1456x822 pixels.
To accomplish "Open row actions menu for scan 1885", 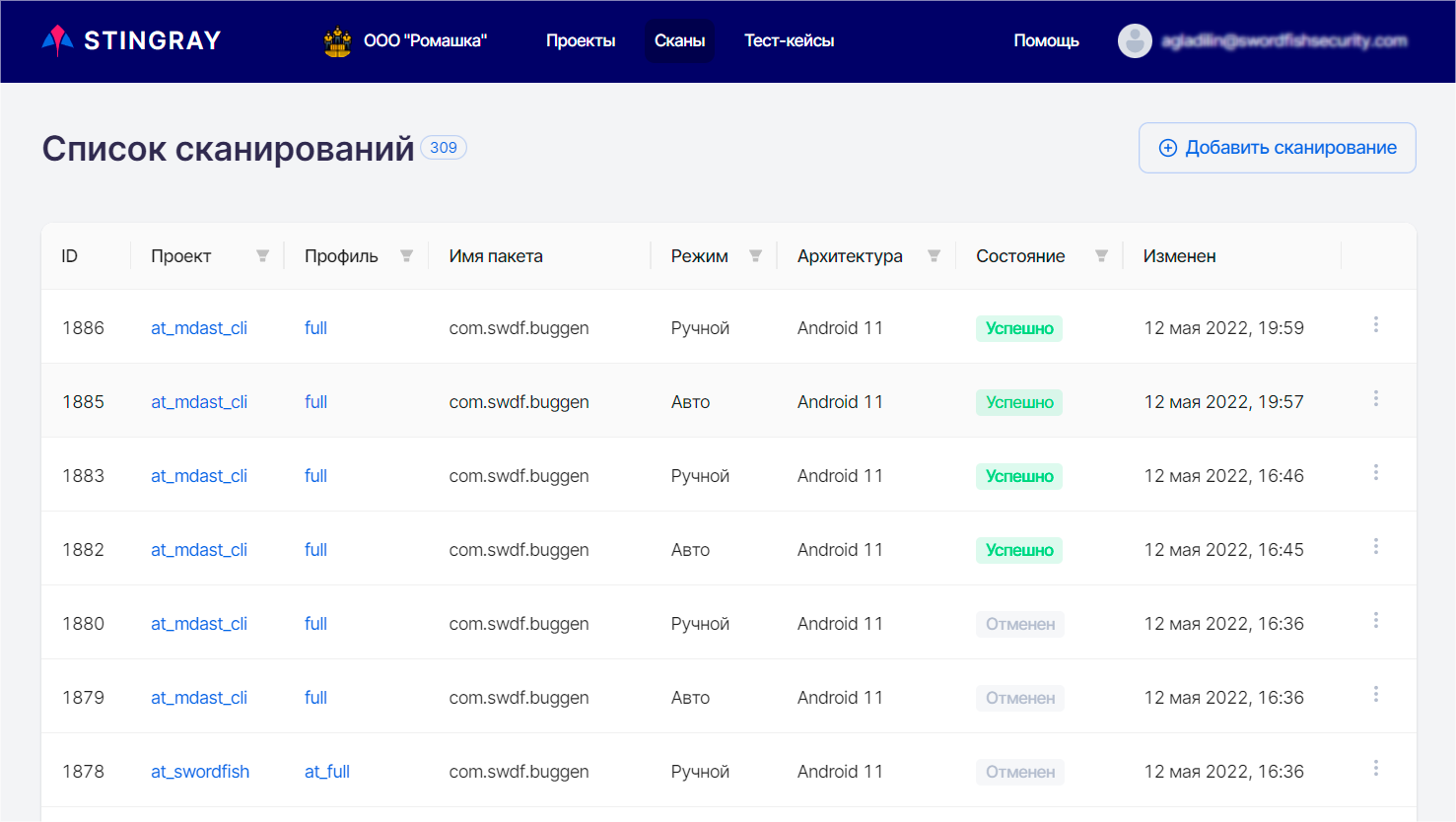I will tap(1376, 398).
